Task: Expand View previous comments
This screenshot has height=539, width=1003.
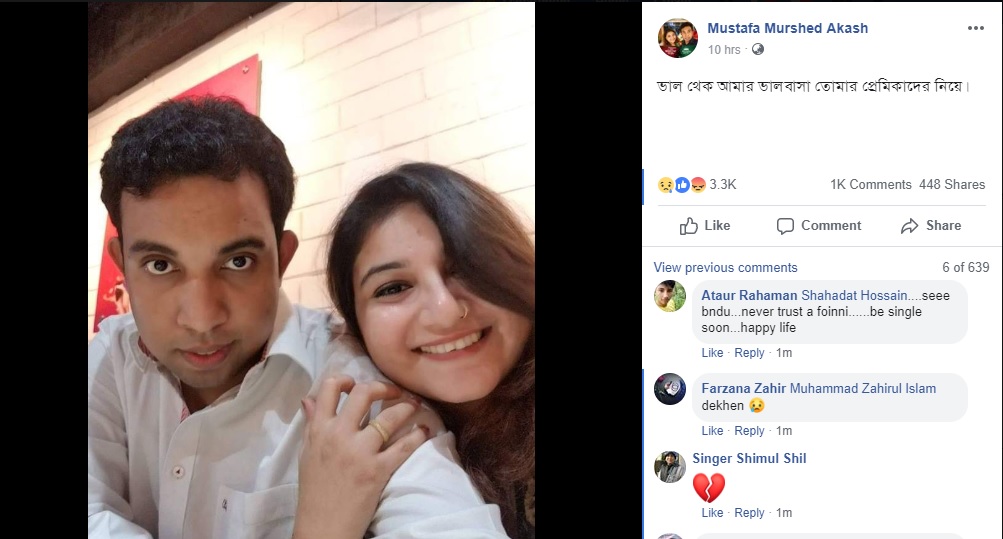Action: (x=725, y=268)
